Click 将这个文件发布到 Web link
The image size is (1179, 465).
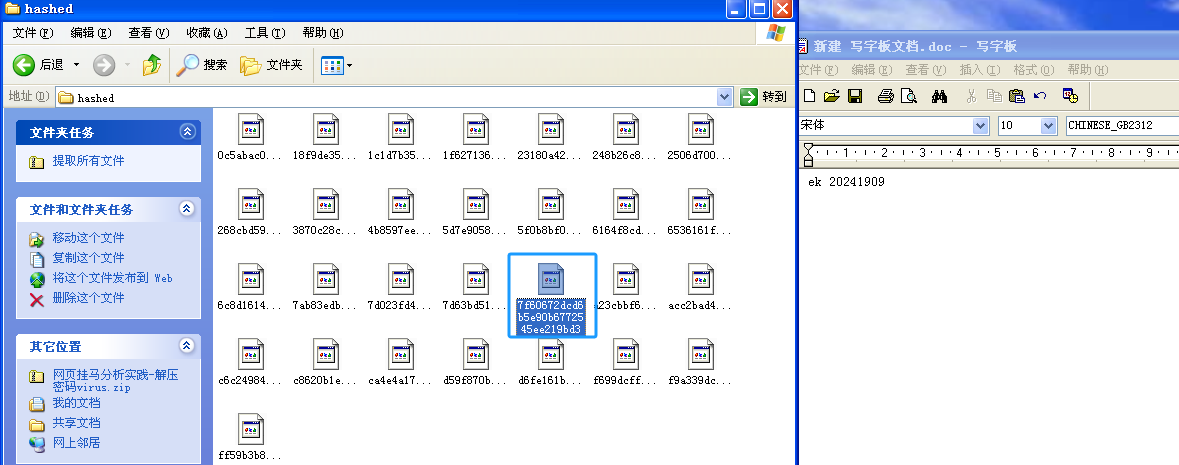113,278
